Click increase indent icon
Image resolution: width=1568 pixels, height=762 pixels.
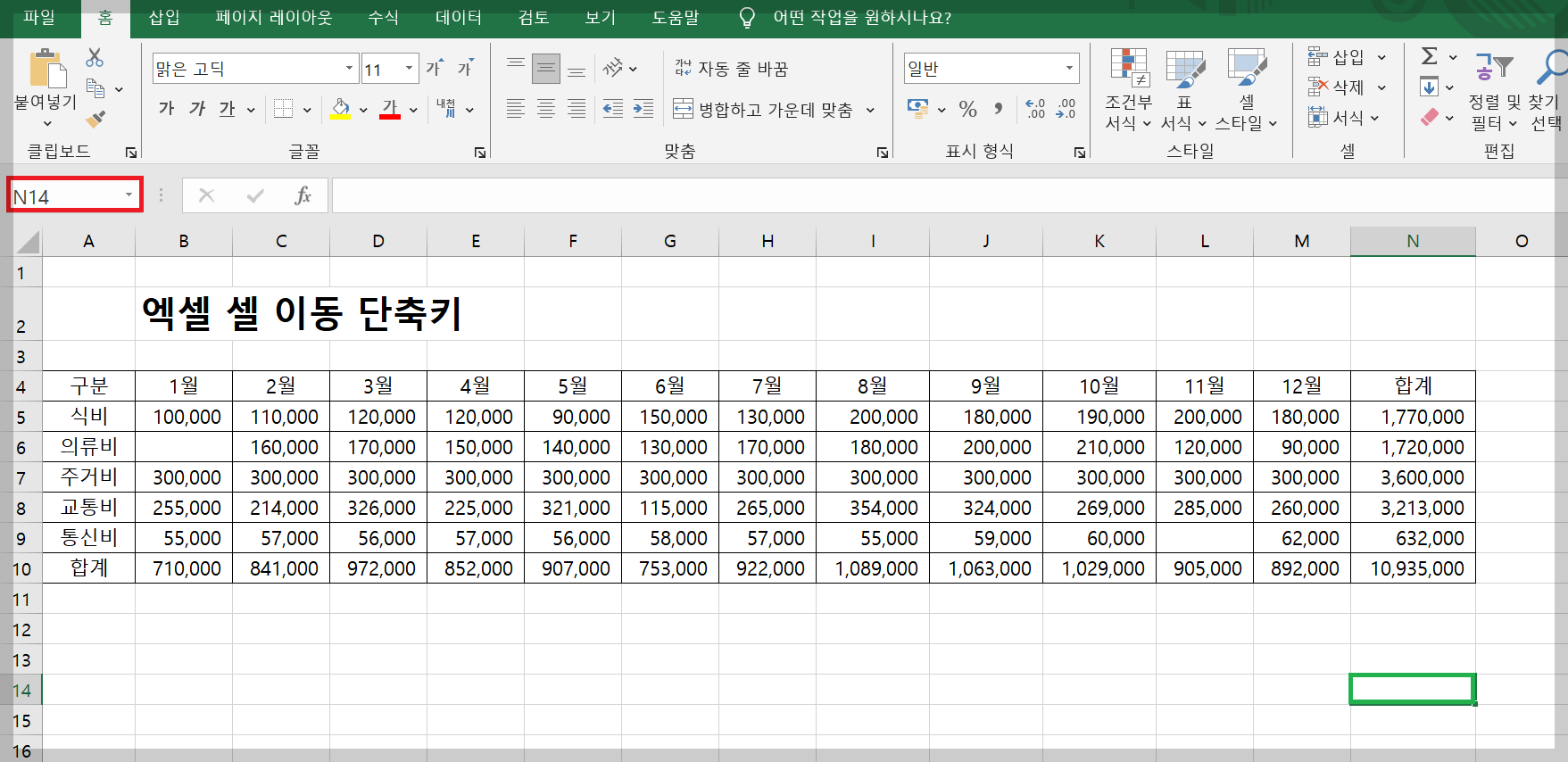(x=643, y=109)
